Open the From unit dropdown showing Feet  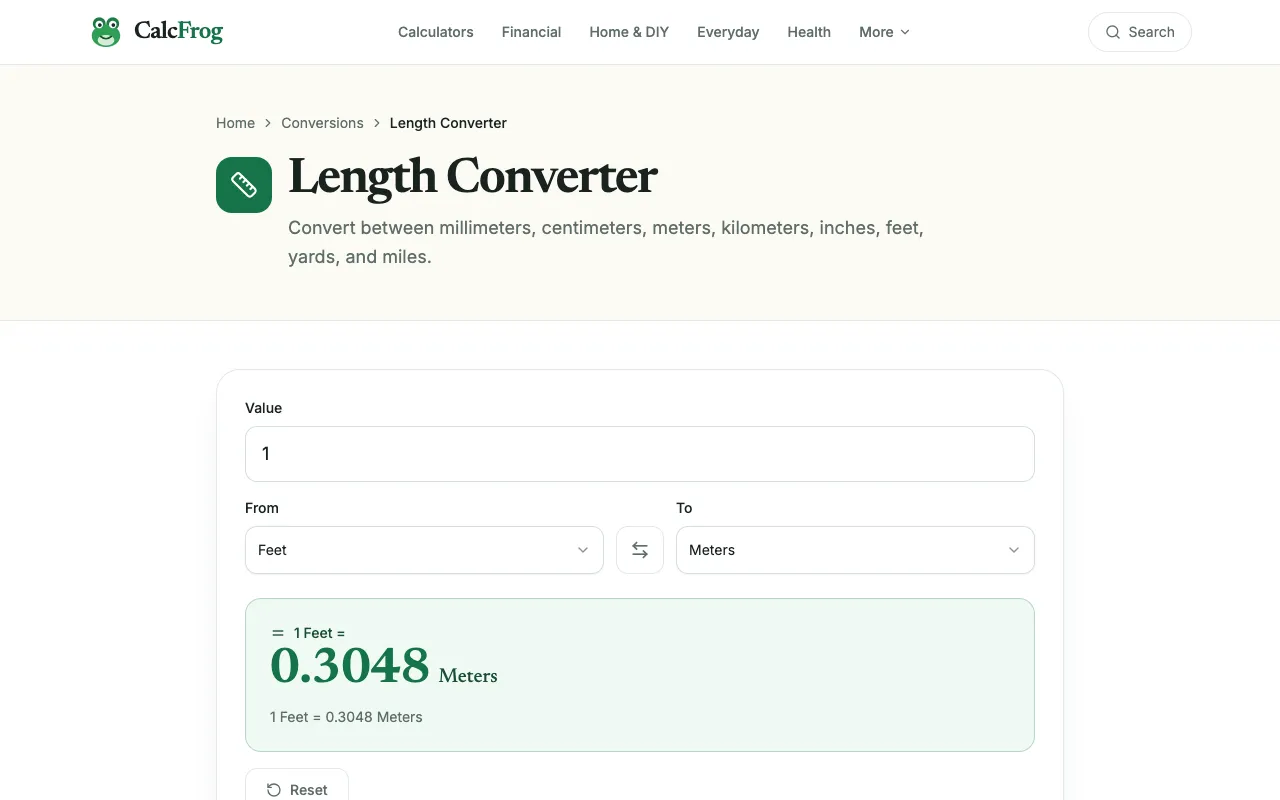[x=424, y=550]
